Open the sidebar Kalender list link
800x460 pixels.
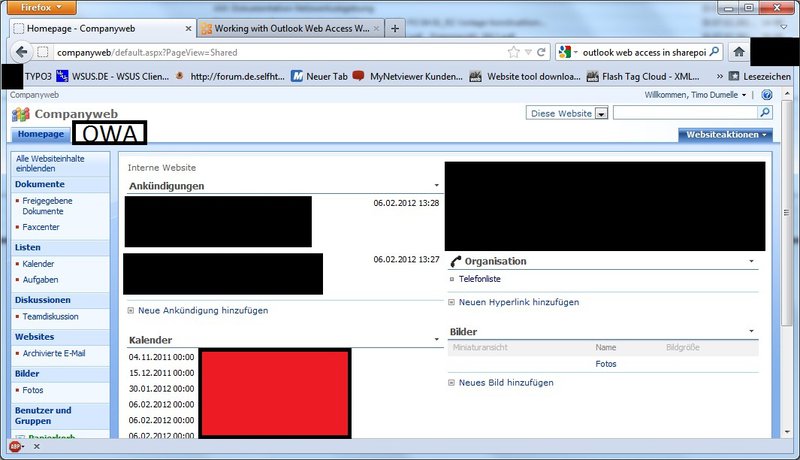click(38, 264)
